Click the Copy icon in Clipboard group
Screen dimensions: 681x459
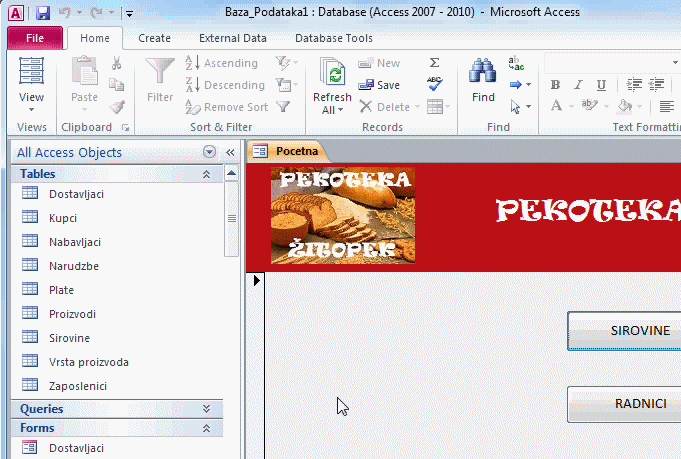pos(116,85)
